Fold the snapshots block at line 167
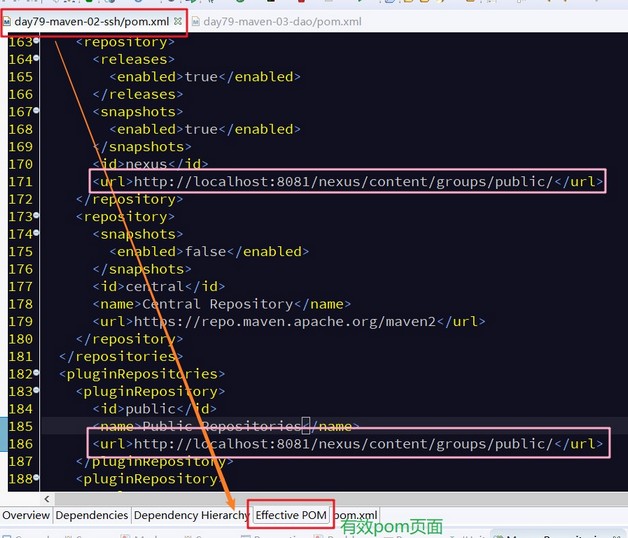628x538 pixels. click(x=36, y=110)
